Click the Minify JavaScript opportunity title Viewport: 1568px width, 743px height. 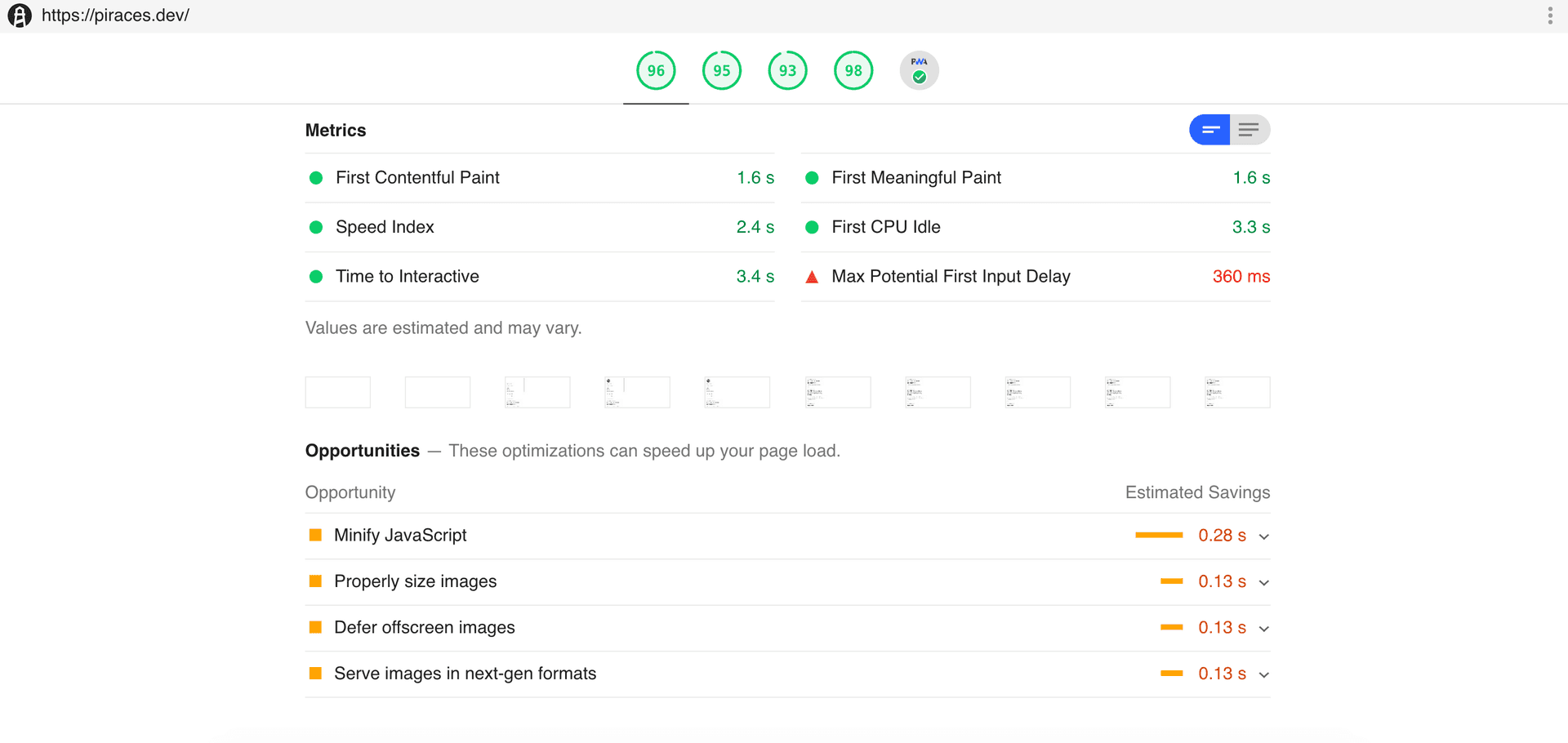[x=399, y=535]
